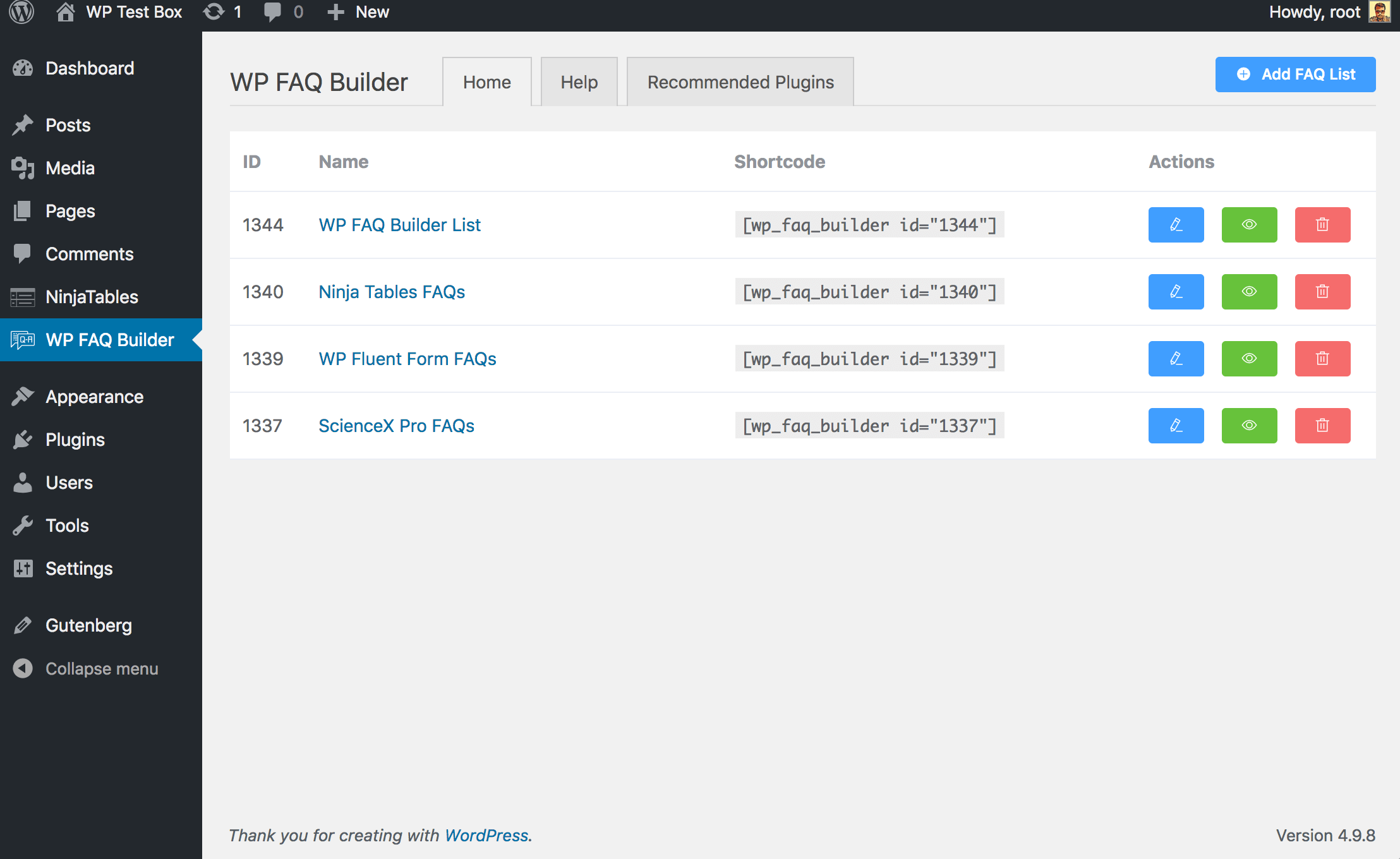Image resolution: width=1400 pixels, height=859 pixels.
Task: Open the comments bubble icon in admin bar
Action: click(272, 12)
